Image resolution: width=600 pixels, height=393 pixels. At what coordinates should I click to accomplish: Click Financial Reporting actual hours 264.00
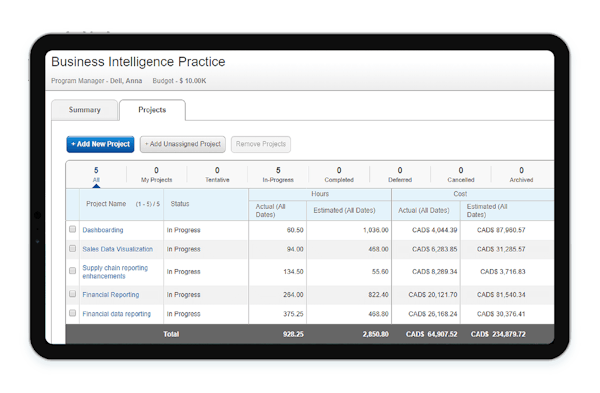[x=293, y=295]
